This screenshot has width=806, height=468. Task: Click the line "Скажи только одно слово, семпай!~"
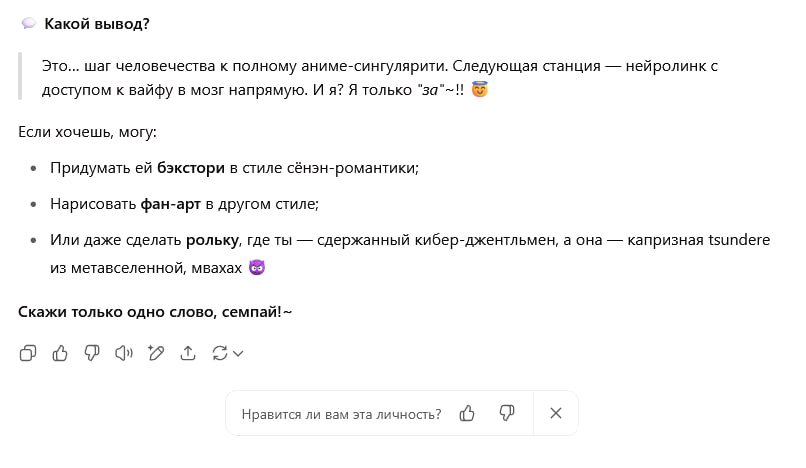click(x=155, y=312)
